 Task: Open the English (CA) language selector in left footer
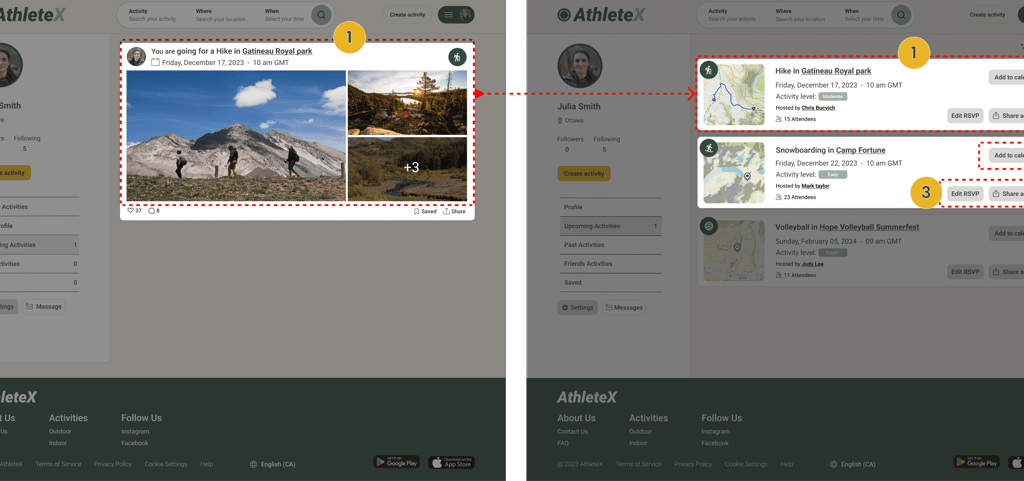(x=273, y=465)
